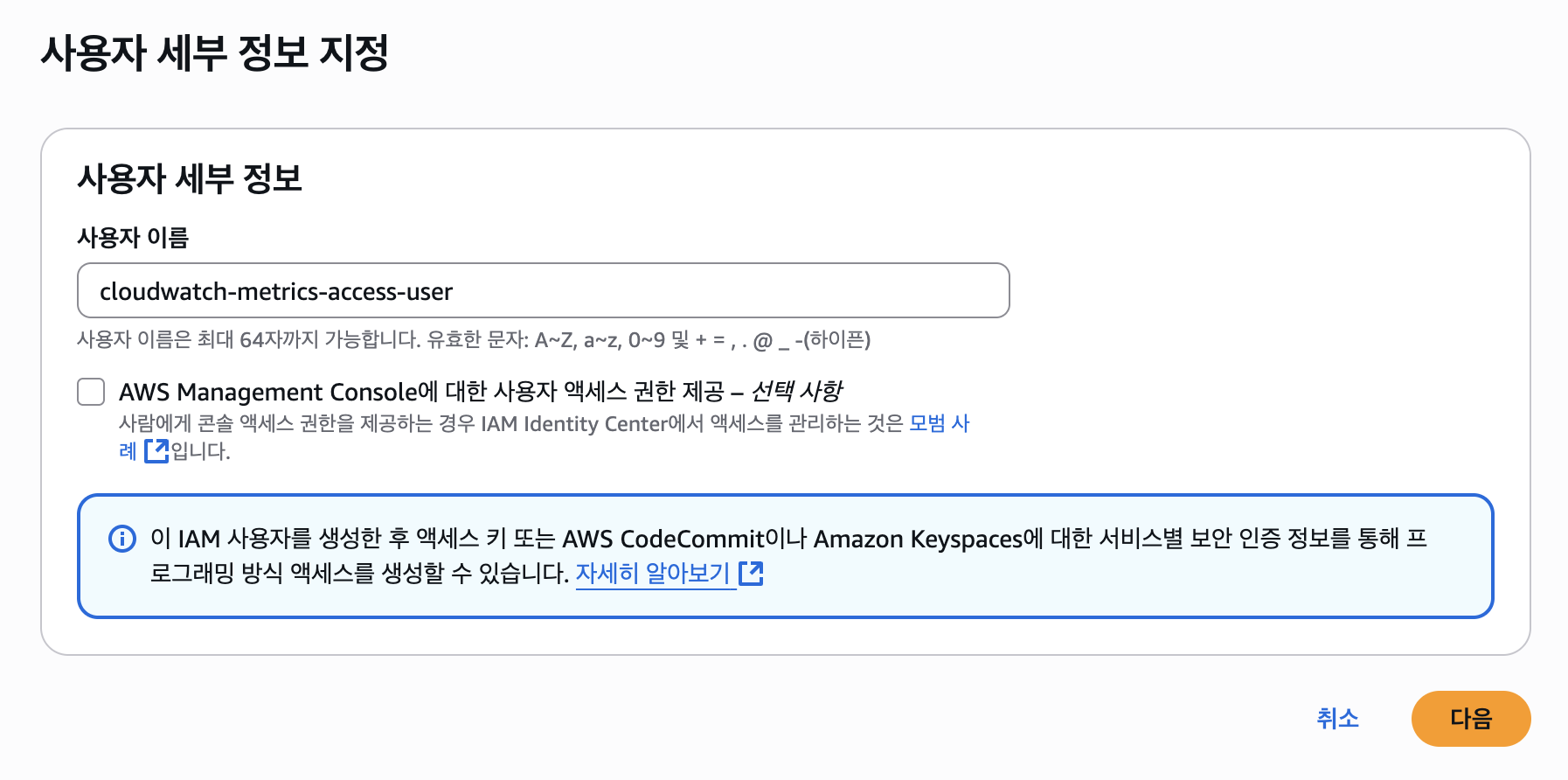Click external link icon beside 자세히 알아보기
Image resolution: width=1568 pixels, height=780 pixels.
pyautogui.click(x=751, y=574)
